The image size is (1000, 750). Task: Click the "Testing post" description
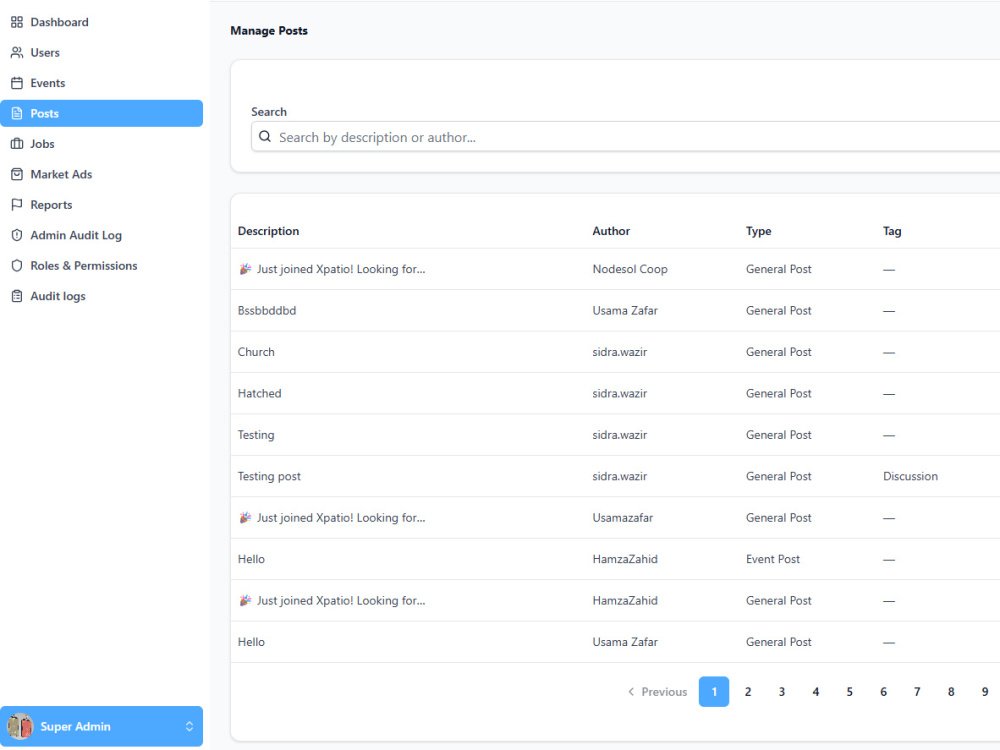pos(268,476)
